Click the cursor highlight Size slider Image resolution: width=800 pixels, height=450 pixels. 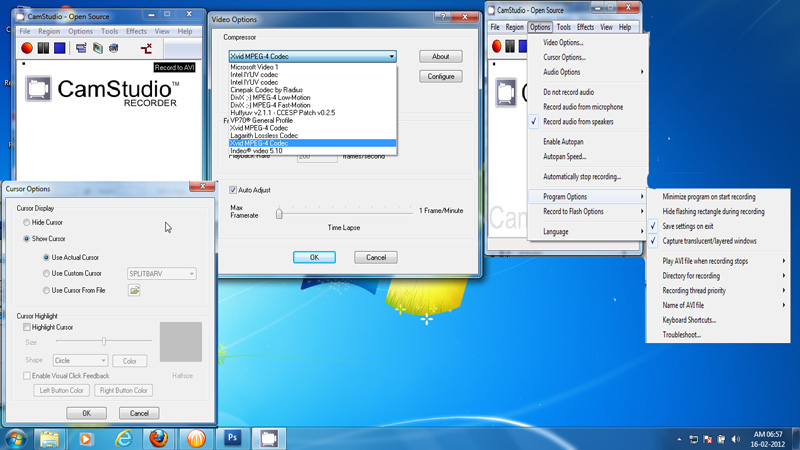(104, 341)
